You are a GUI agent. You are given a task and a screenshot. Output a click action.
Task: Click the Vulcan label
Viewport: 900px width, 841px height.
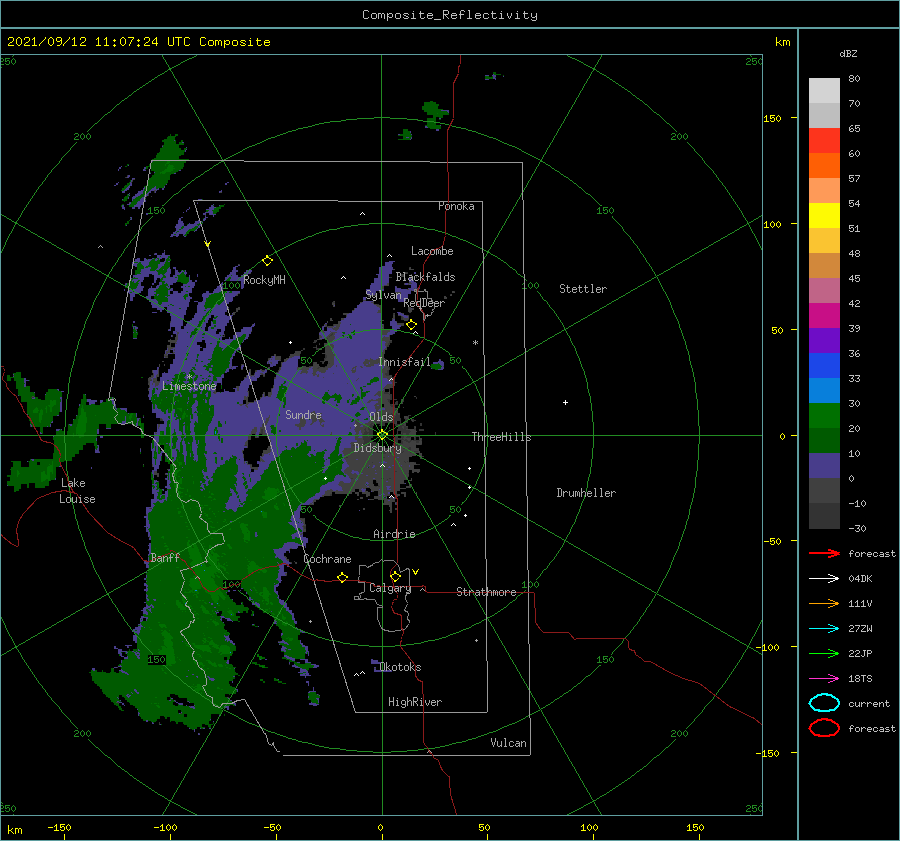click(x=509, y=743)
